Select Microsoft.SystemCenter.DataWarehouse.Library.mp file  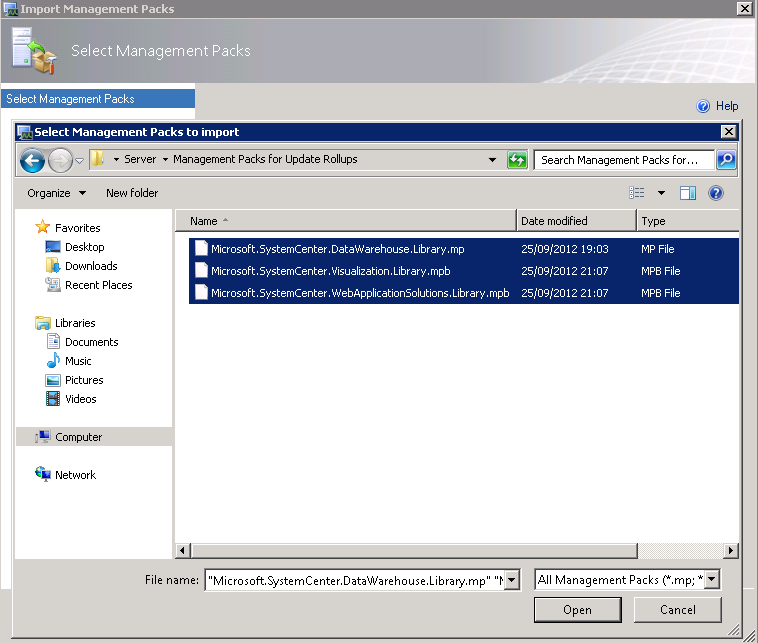(337, 249)
